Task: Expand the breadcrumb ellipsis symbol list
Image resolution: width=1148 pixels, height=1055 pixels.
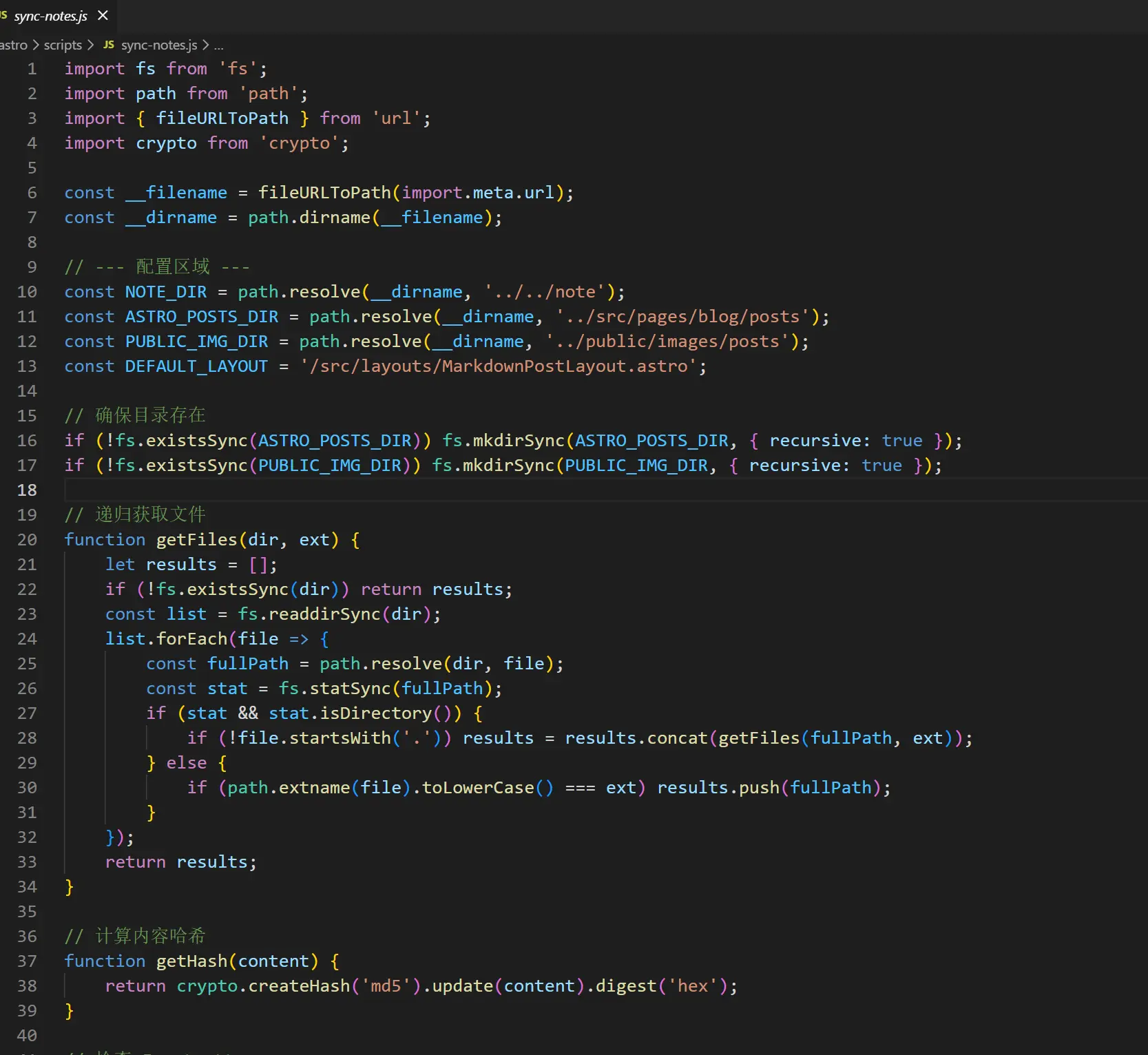Action: click(218, 45)
